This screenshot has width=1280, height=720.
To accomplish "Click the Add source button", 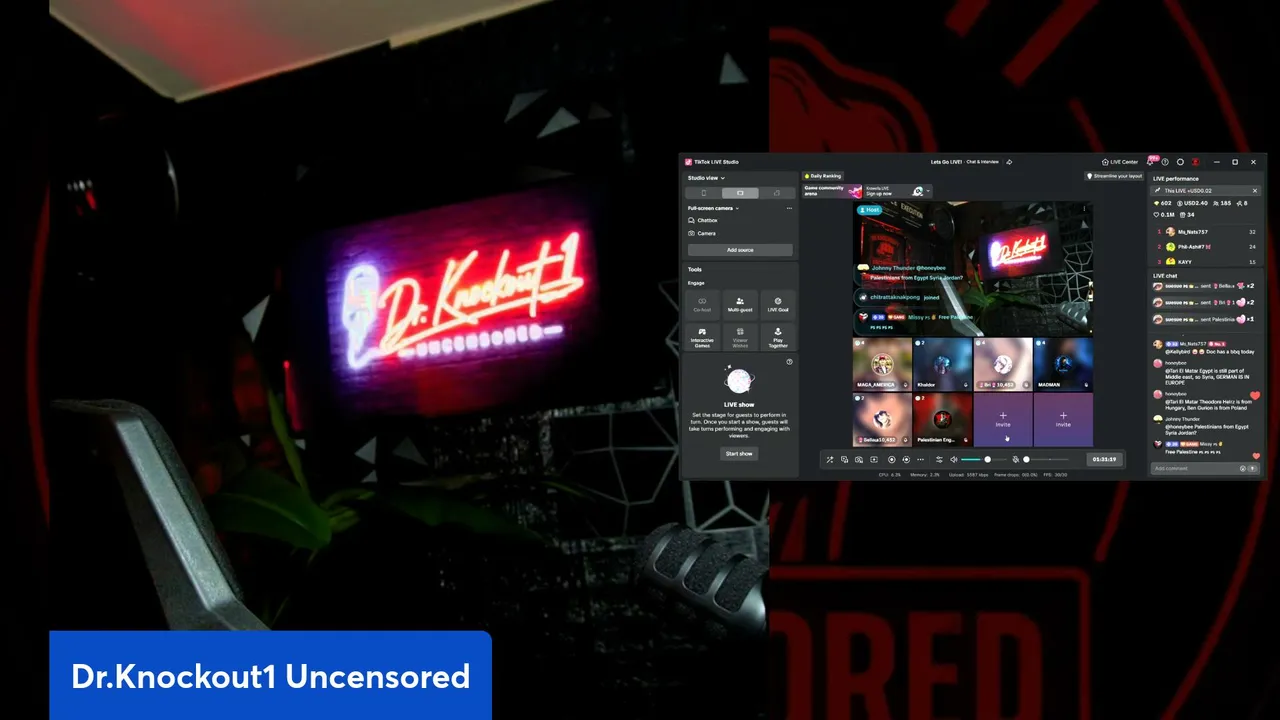I will pyautogui.click(x=740, y=250).
